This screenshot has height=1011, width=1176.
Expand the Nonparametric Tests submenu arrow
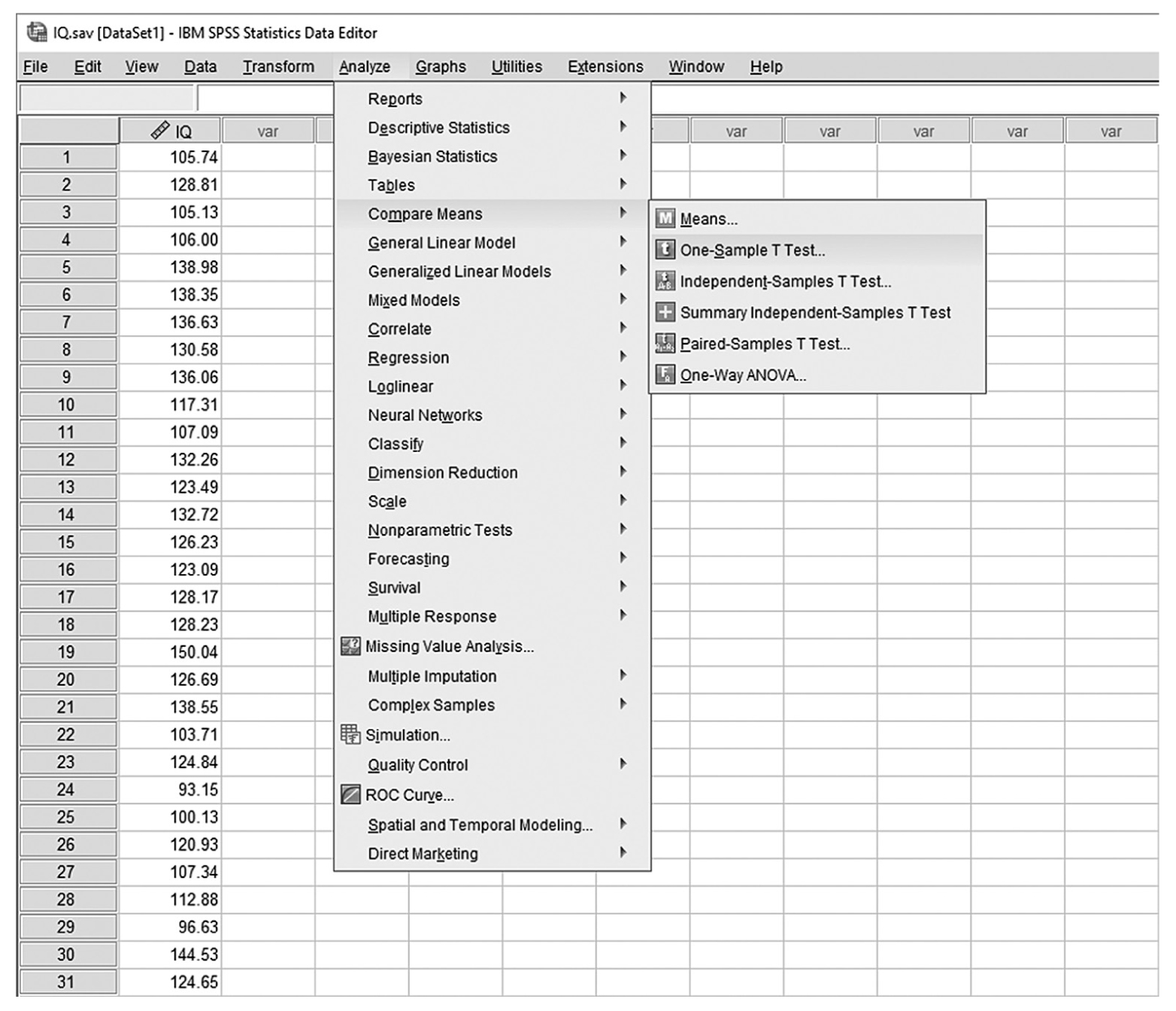[623, 529]
